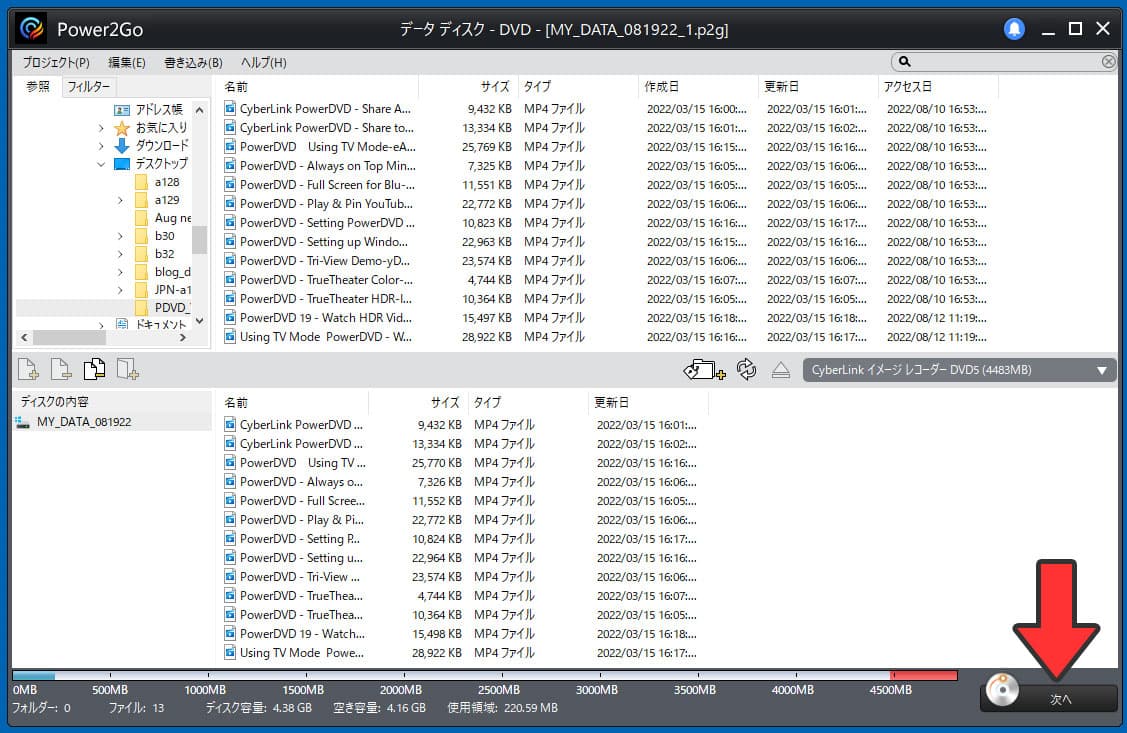Click the folder tree horizontal scrollbar thumb
Image resolution: width=1127 pixels, height=733 pixels.
70,337
